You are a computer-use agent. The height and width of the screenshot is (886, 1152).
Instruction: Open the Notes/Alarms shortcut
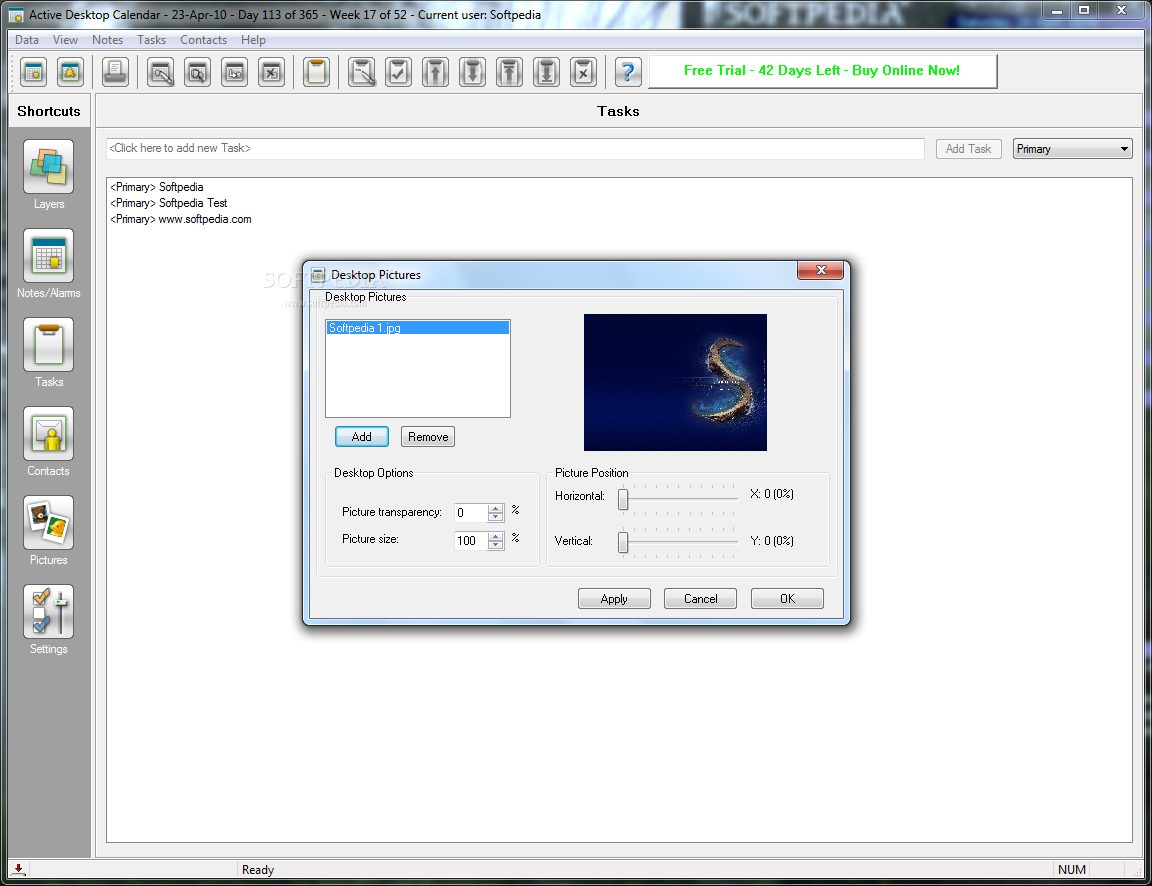tap(48, 256)
